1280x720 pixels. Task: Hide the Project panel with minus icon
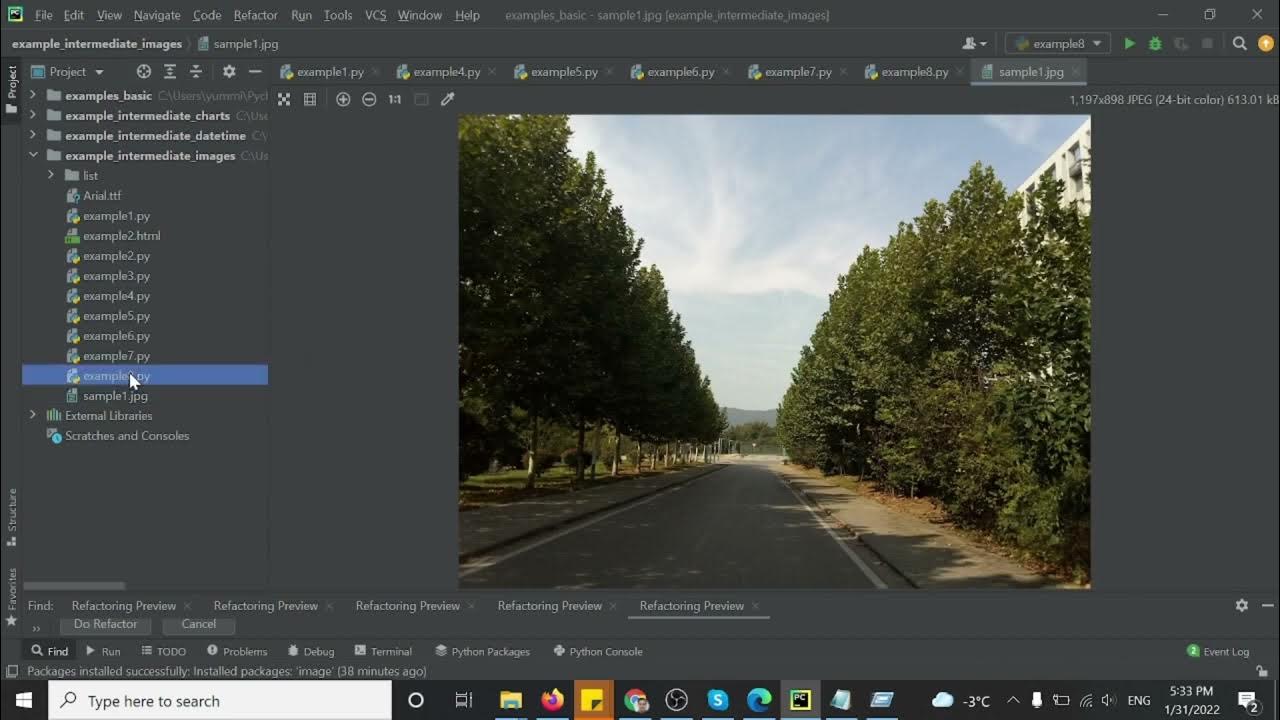(255, 72)
